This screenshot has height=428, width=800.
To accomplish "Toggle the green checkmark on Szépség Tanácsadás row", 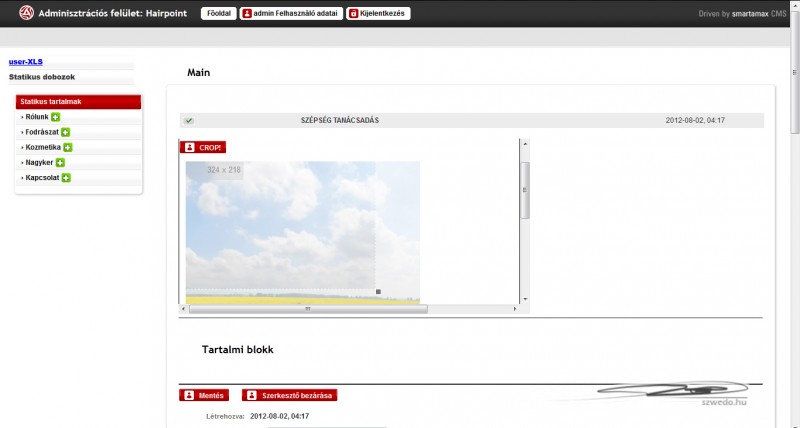I will 188,121.
